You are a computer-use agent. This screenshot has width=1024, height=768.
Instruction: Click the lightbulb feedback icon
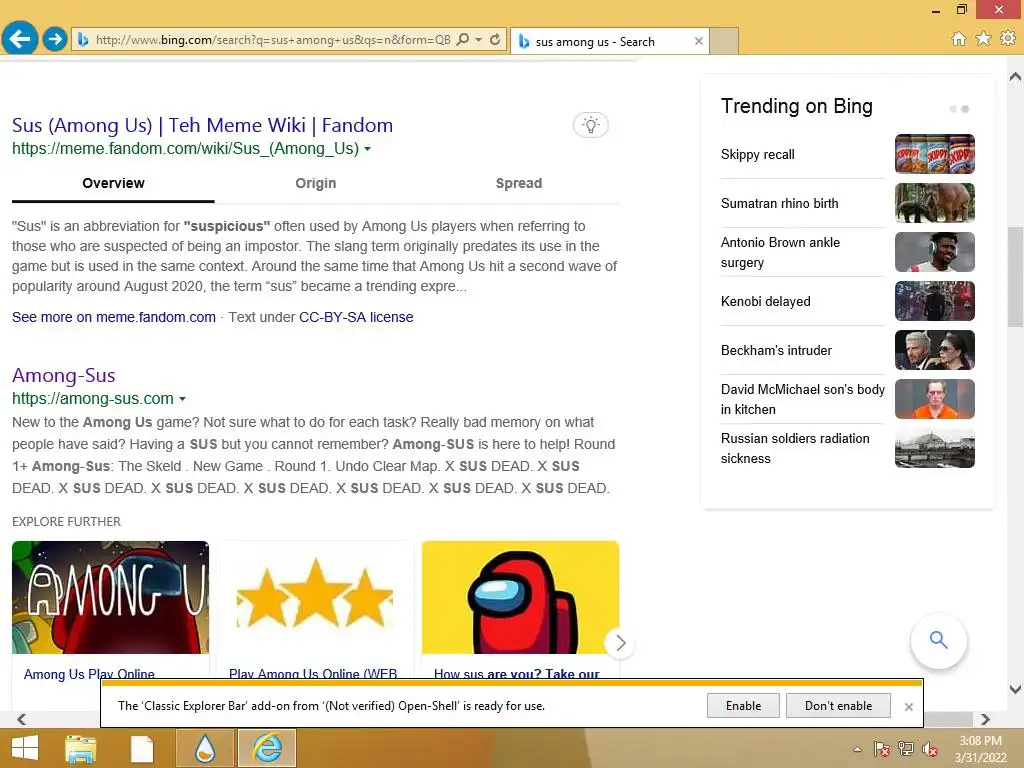coord(590,125)
